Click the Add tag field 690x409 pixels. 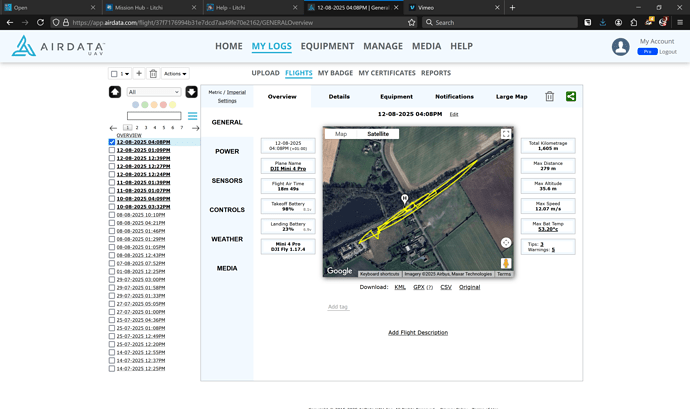338,307
